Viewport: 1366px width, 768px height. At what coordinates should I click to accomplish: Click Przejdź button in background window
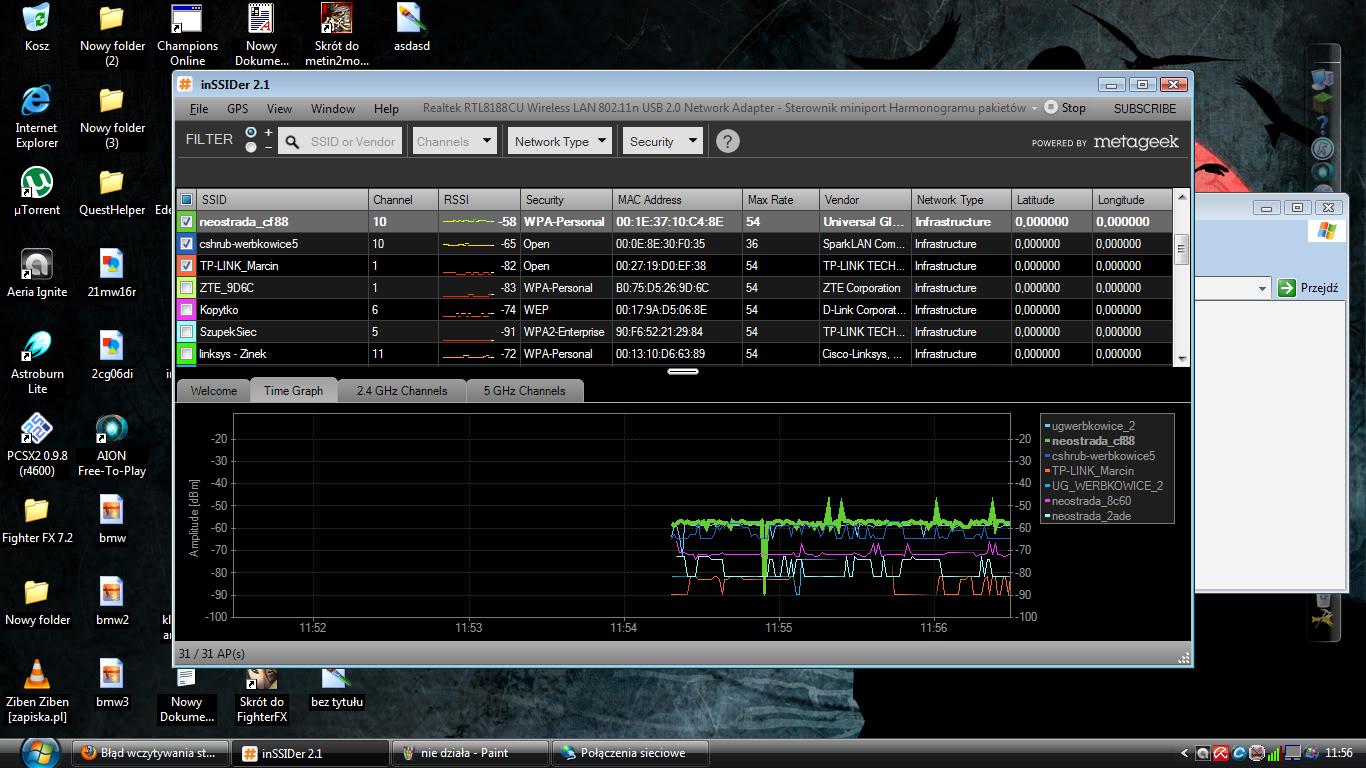(1308, 288)
